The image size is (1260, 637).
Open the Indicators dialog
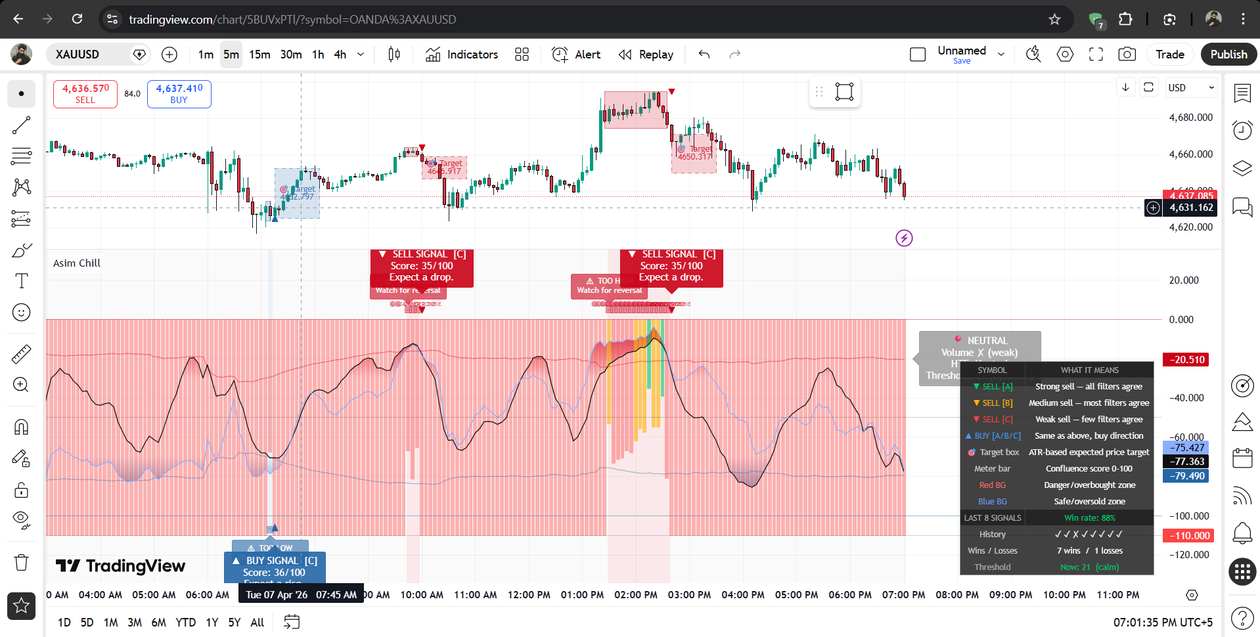coord(461,54)
